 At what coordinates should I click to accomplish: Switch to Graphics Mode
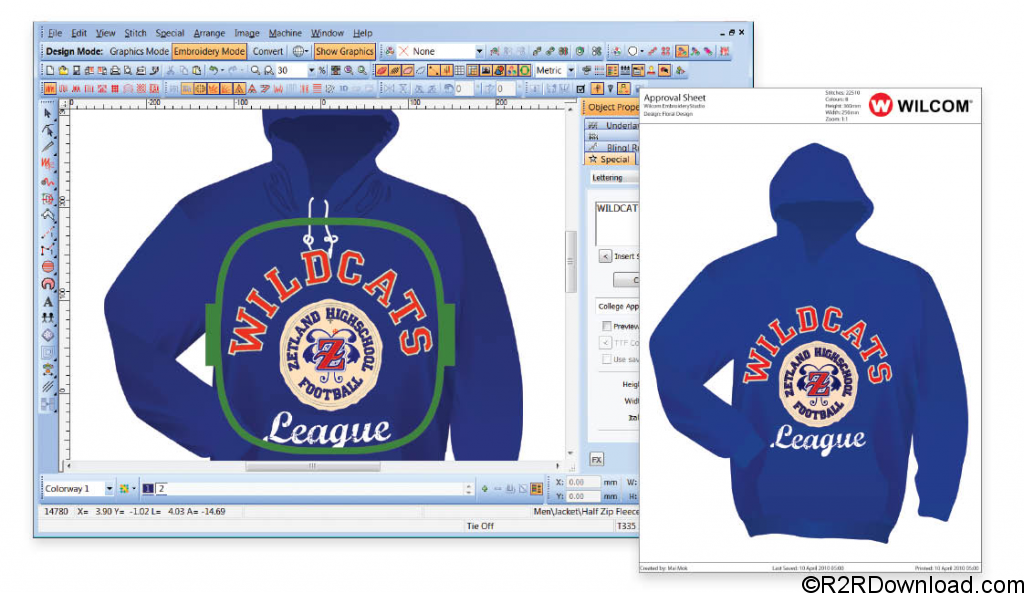tap(139, 51)
